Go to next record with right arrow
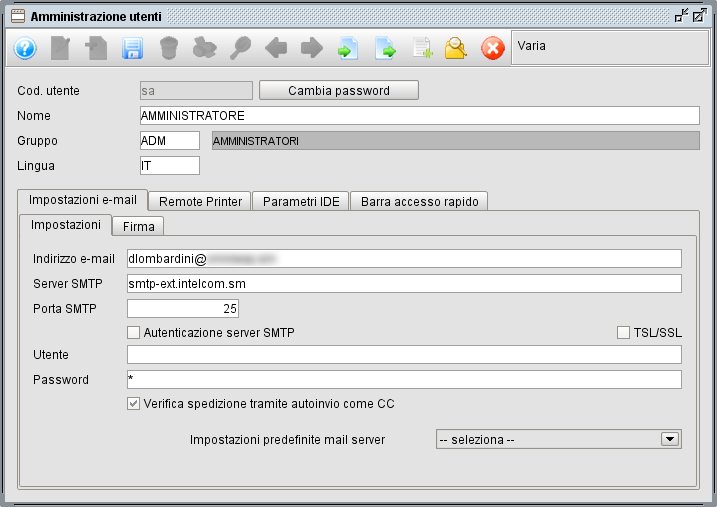 pyautogui.click(x=312, y=48)
